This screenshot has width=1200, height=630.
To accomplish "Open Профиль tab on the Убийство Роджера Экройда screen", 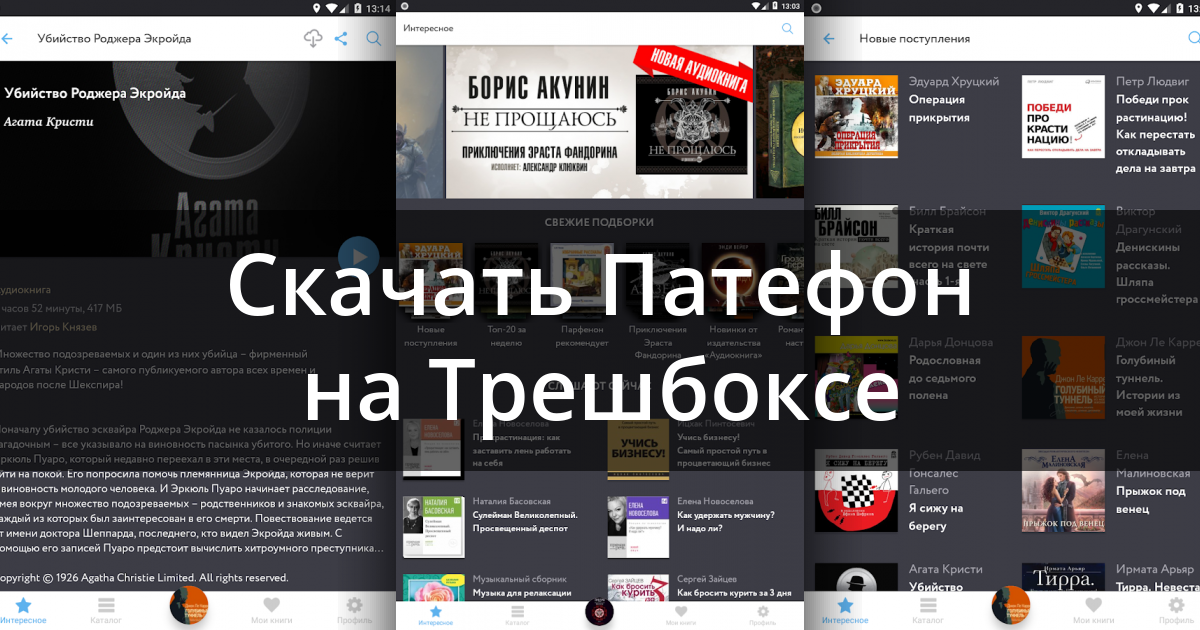I will (x=354, y=611).
